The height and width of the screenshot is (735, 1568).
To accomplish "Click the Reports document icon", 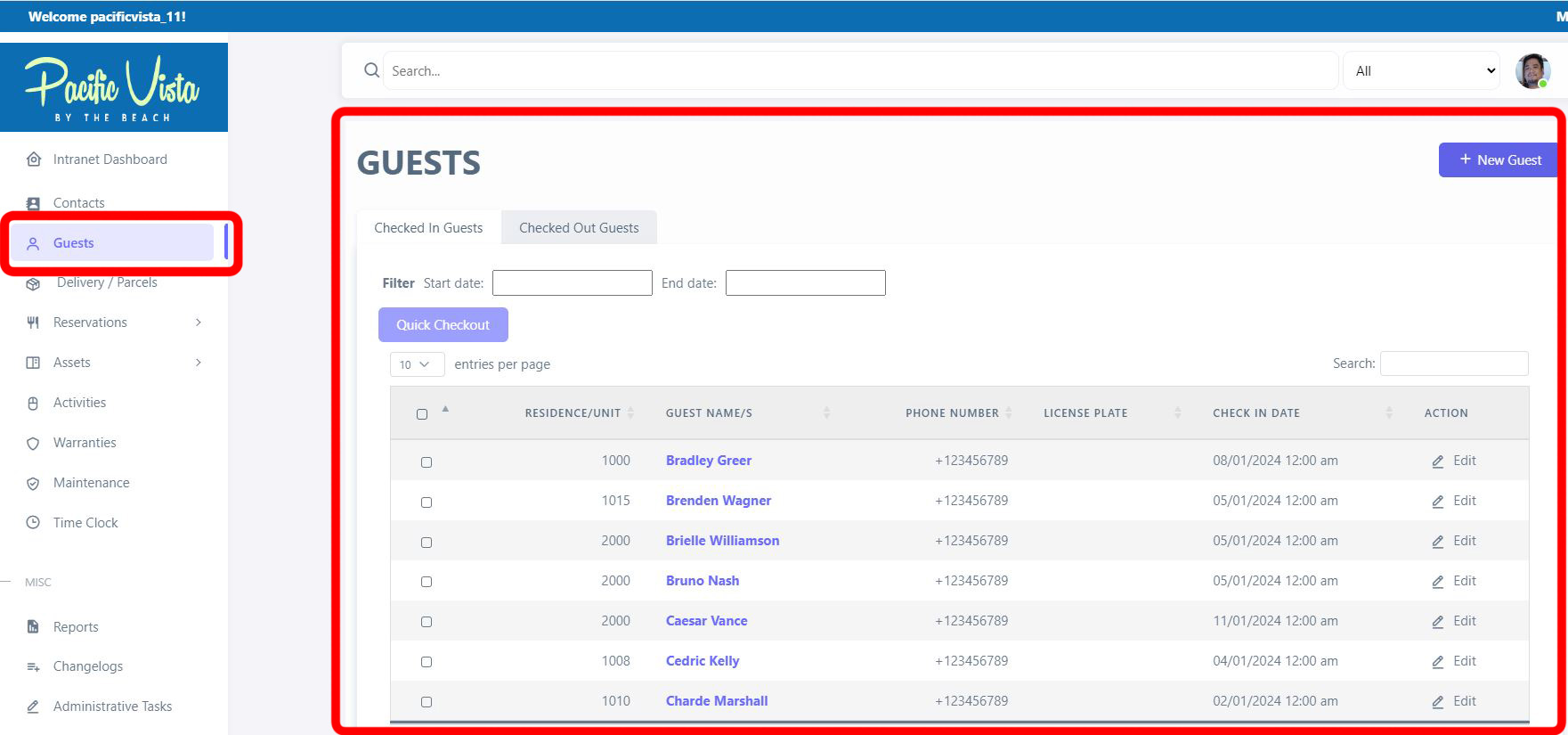I will pos(33,627).
